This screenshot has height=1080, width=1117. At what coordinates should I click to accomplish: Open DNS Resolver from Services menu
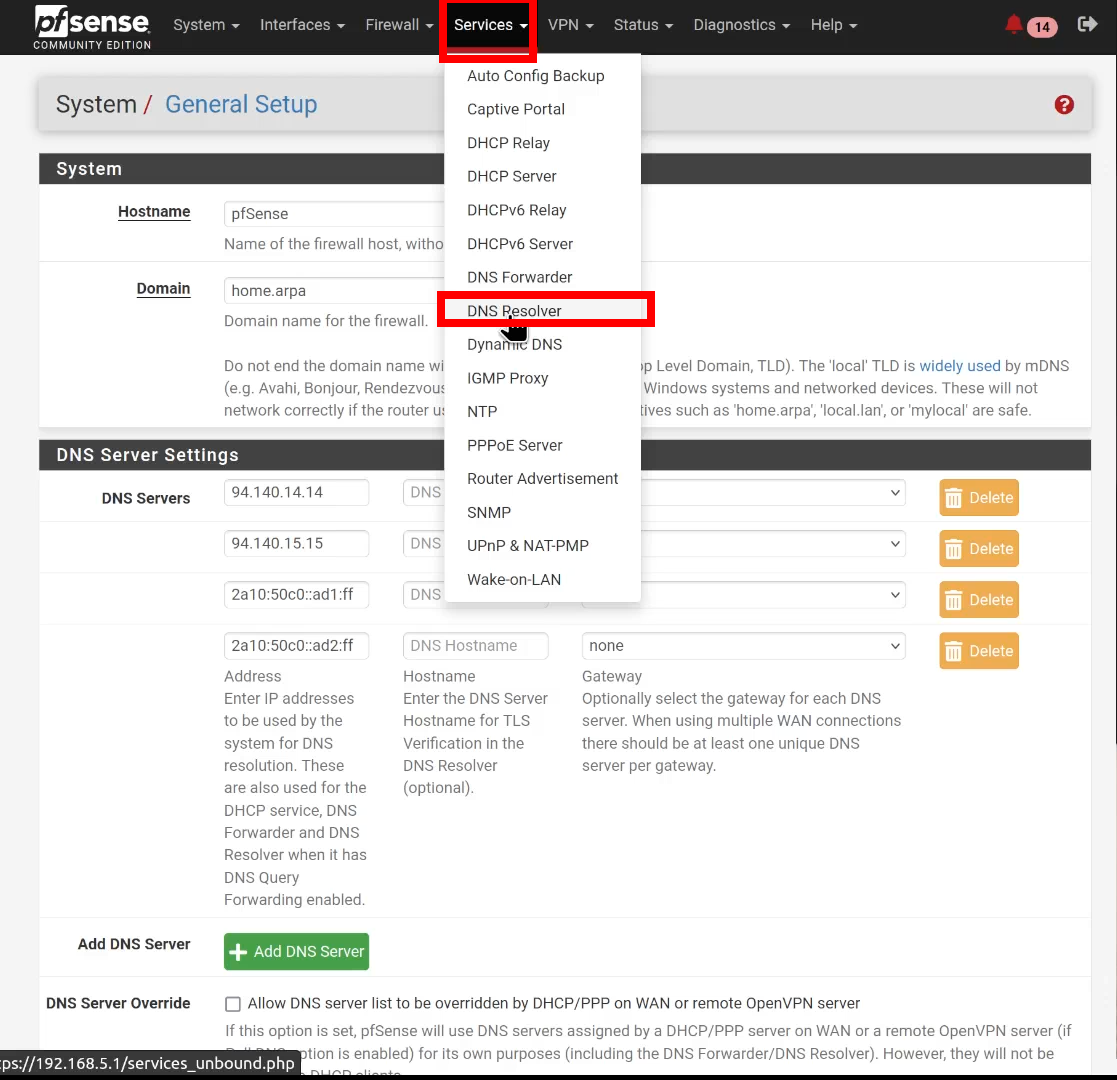click(542, 311)
